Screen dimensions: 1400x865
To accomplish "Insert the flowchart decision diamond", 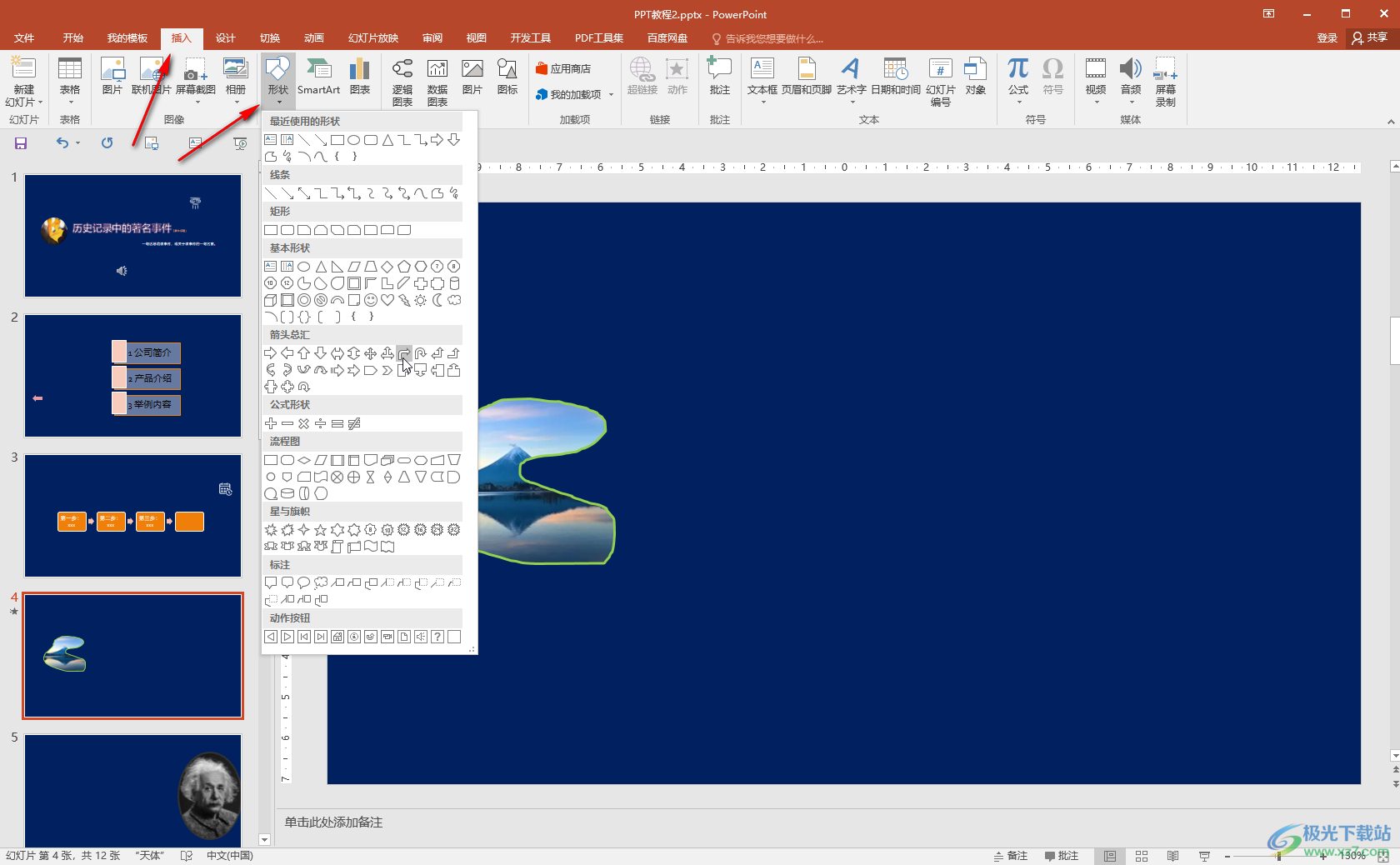I will tap(304, 460).
